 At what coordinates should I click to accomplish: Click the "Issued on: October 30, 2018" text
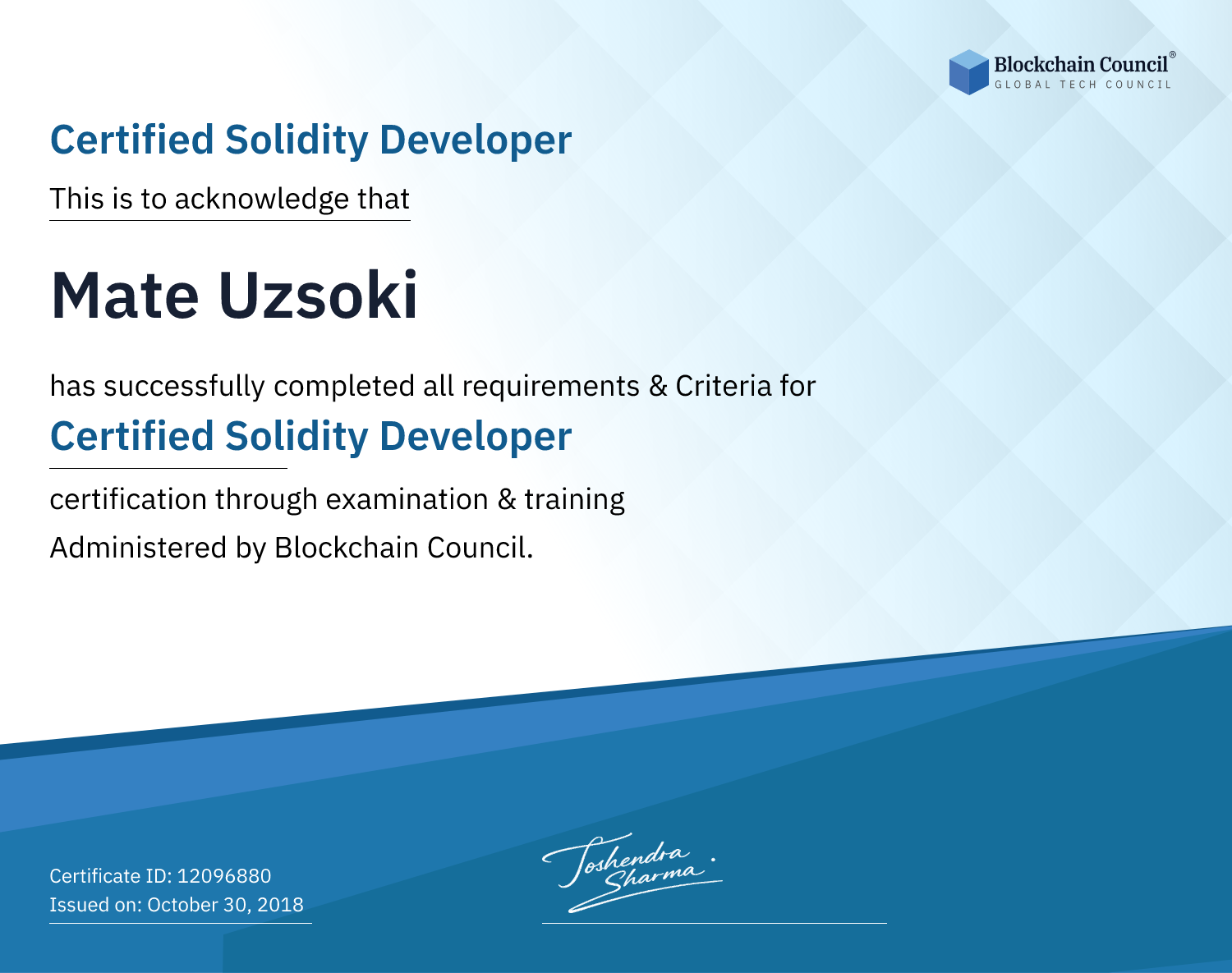click(x=177, y=905)
